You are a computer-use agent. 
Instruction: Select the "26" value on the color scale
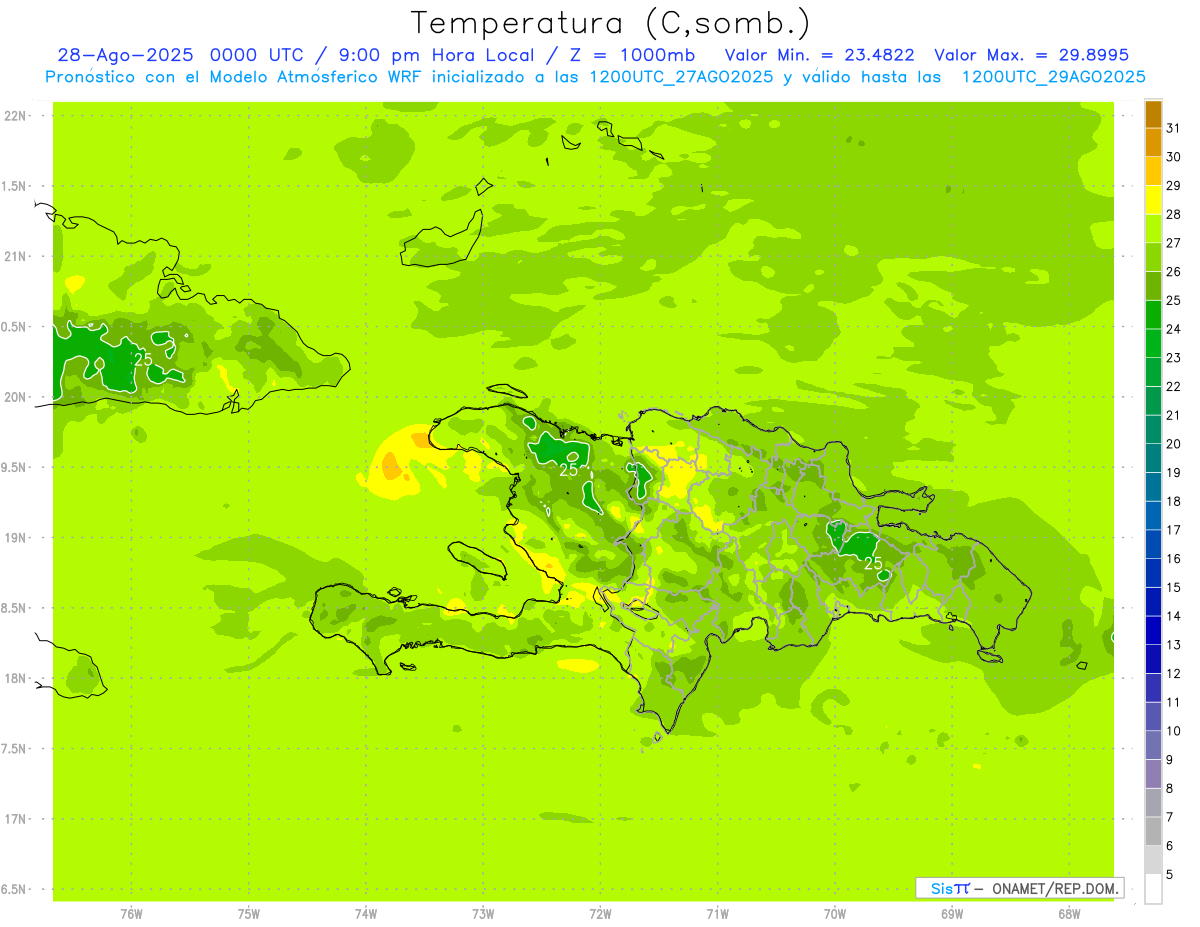pyautogui.click(x=1174, y=271)
